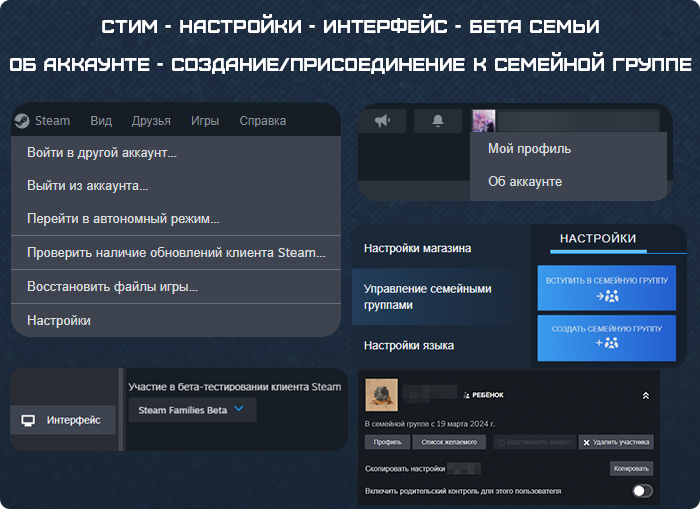700x509 pixels.
Task: Click the Восстановить аккаунт button
Action: (534, 442)
